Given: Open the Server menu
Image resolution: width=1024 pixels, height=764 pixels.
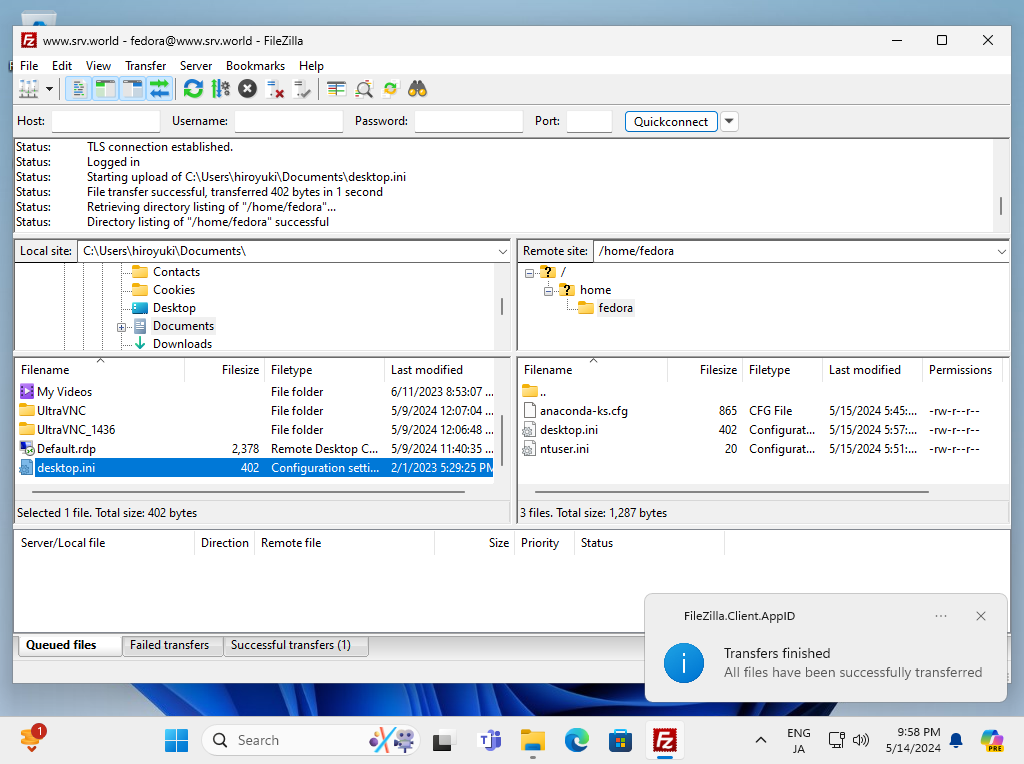Looking at the screenshot, I should pyautogui.click(x=196, y=66).
